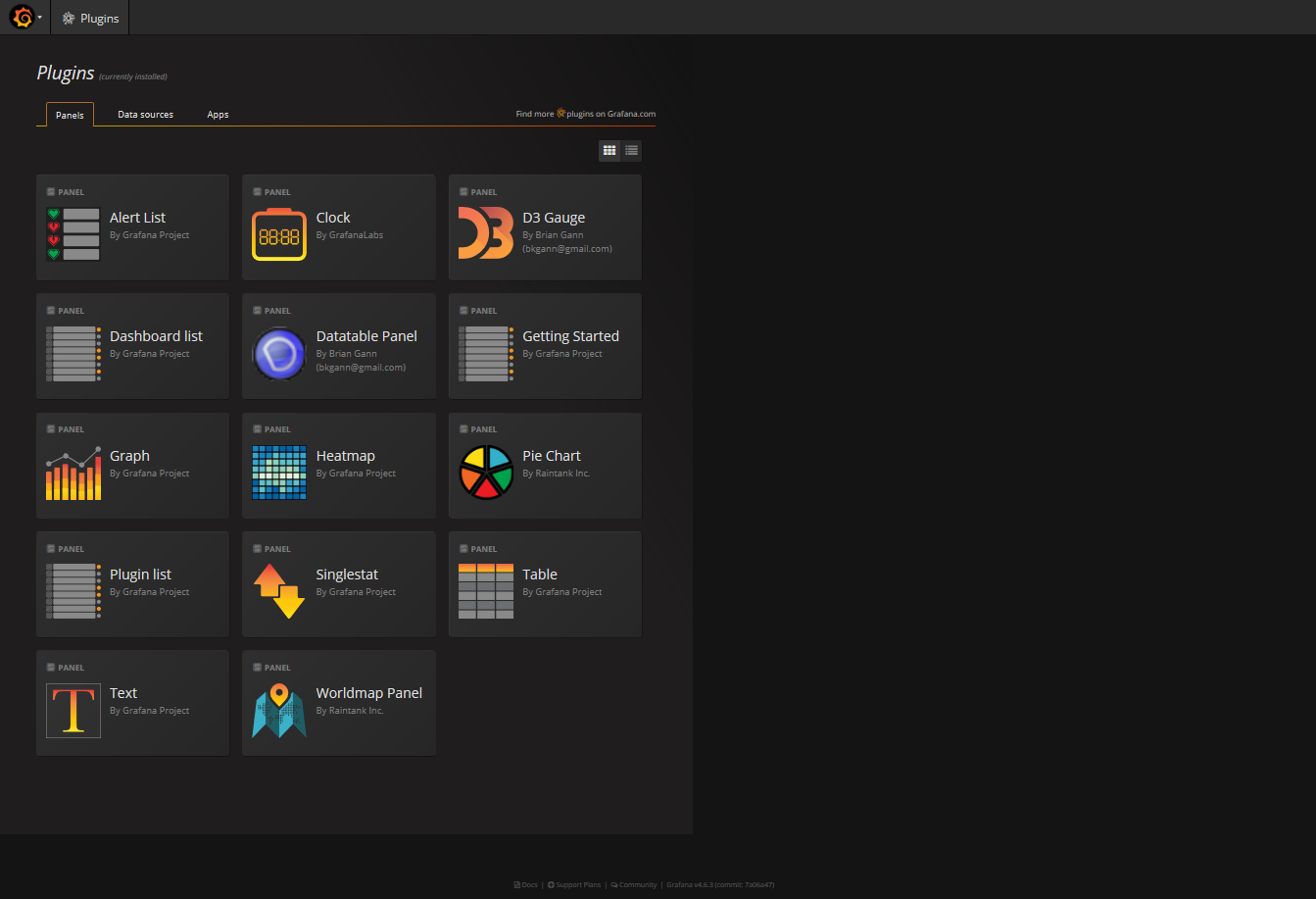
Task: Click the Text panel letter T icon
Action: coord(73,710)
